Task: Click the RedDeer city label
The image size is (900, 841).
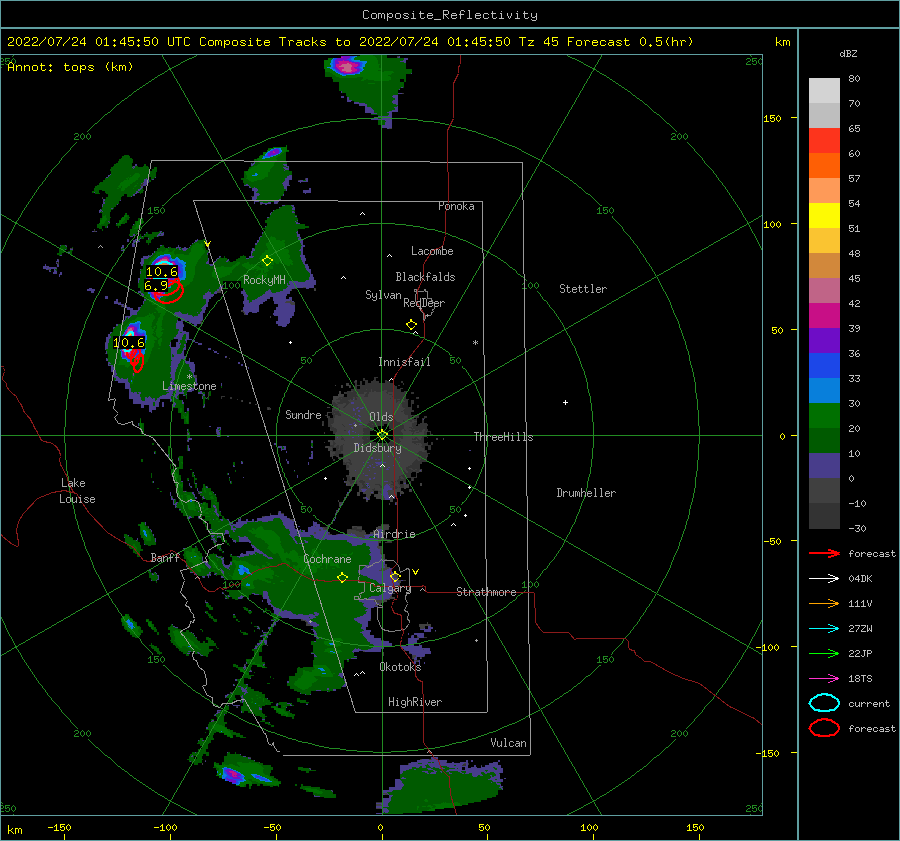Action: pyautogui.click(x=424, y=303)
